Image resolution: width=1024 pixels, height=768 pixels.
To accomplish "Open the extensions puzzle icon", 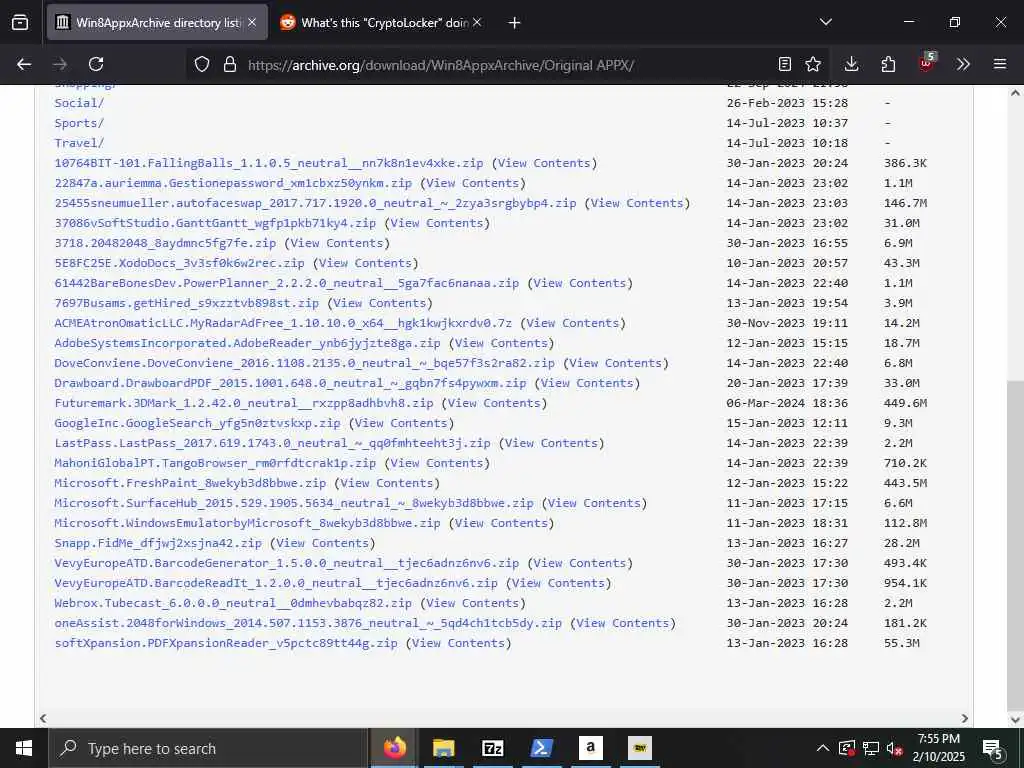I will click(888, 64).
